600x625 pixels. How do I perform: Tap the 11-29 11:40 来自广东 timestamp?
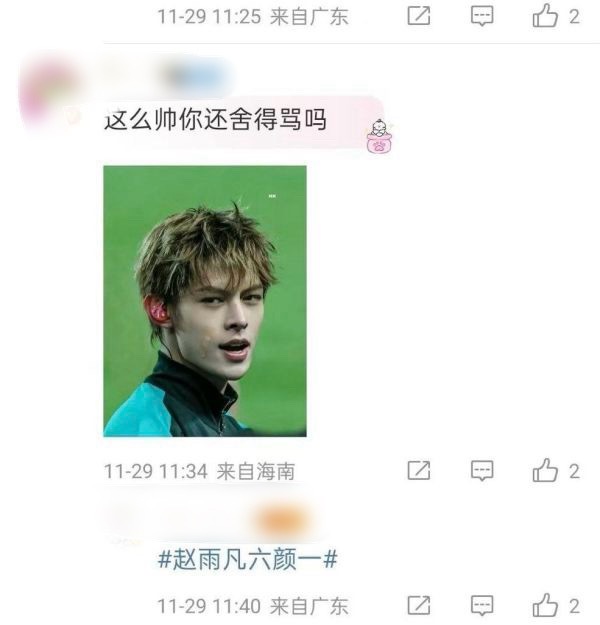coord(253,606)
